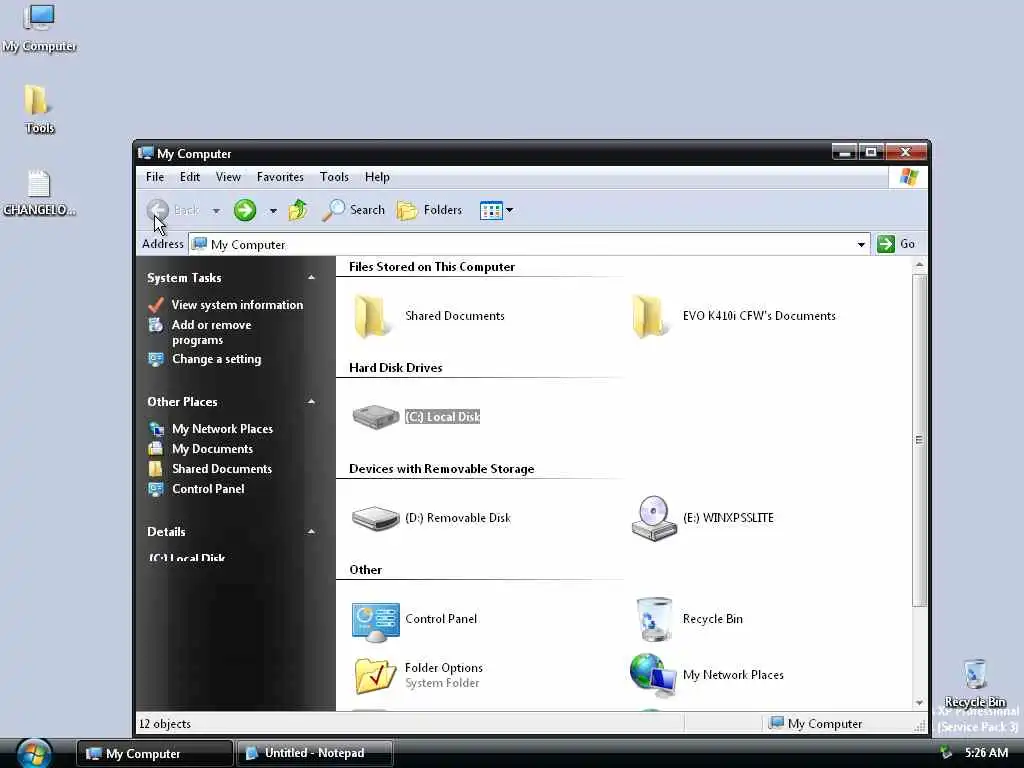The width and height of the screenshot is (1024, 768).
Task: Click Change a setting link
Action: 216,359
